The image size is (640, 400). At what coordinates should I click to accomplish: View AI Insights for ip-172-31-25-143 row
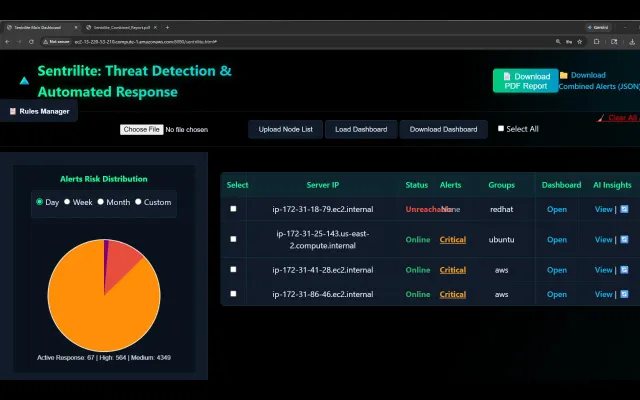[603, 240]
